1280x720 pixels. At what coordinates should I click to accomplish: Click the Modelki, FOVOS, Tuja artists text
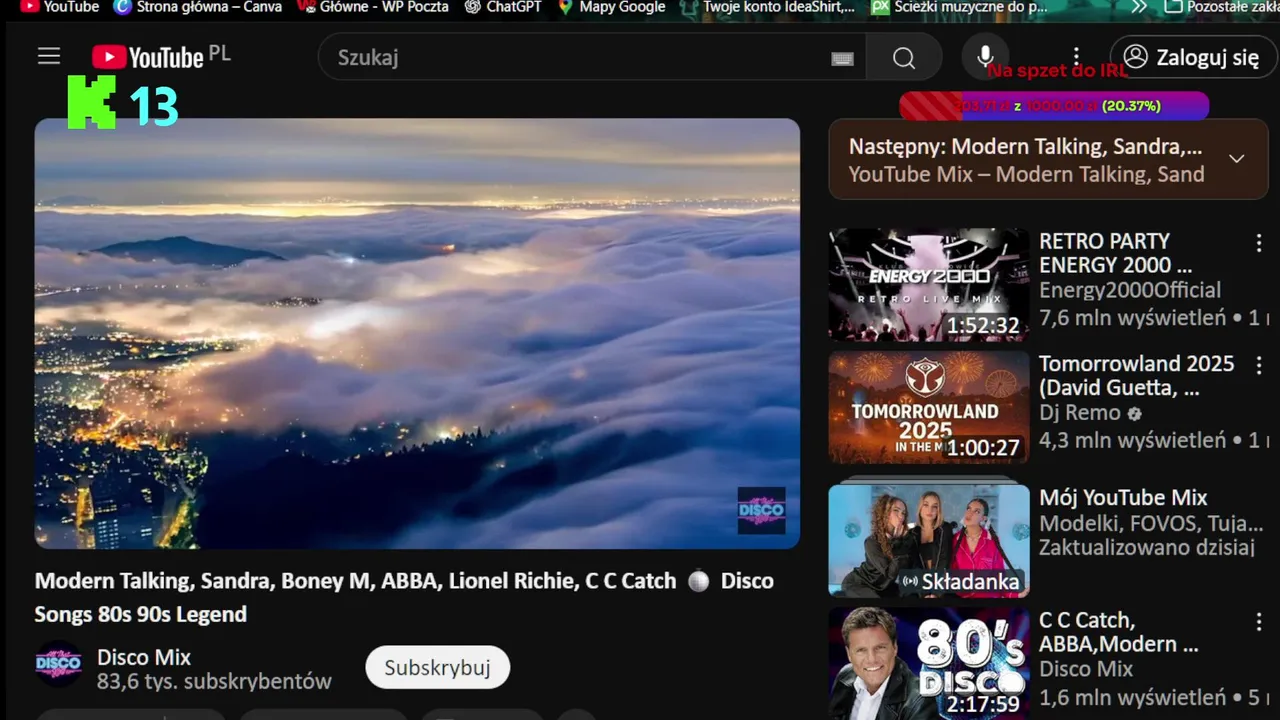pyautogui.click(x=1151, y=523)
